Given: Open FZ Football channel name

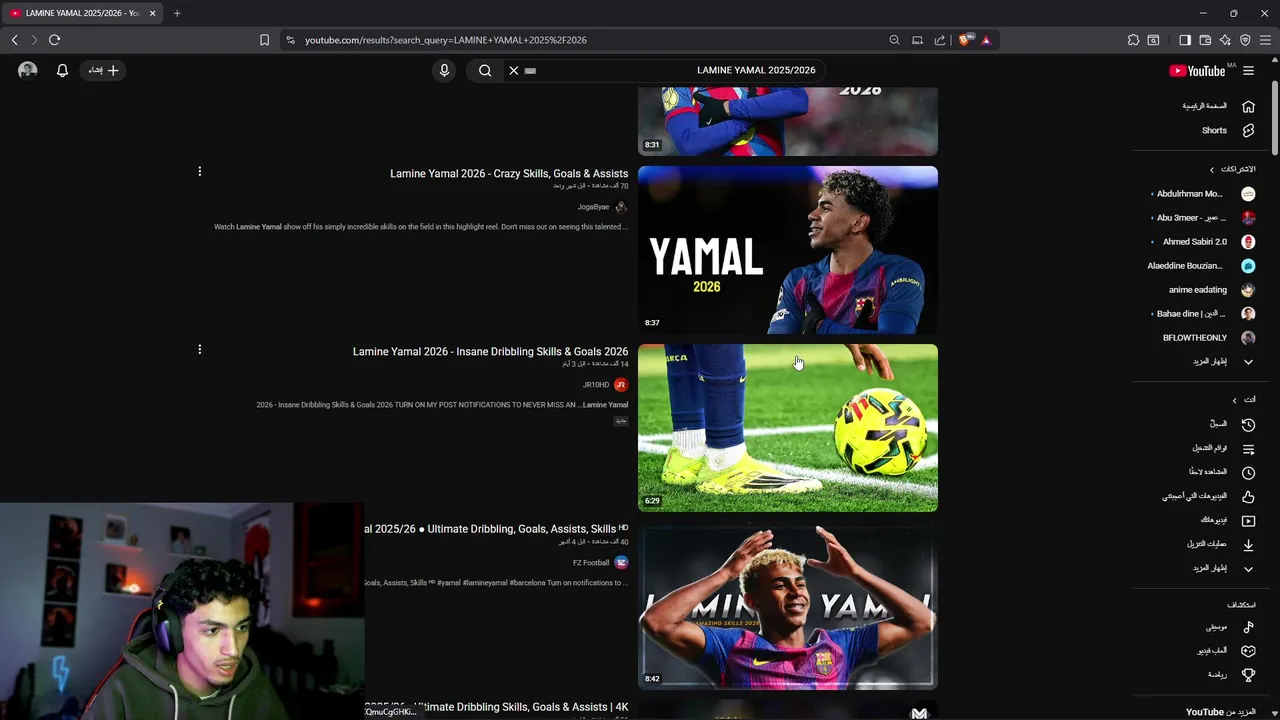Looking at the screenshot, I should pos(591,563).
